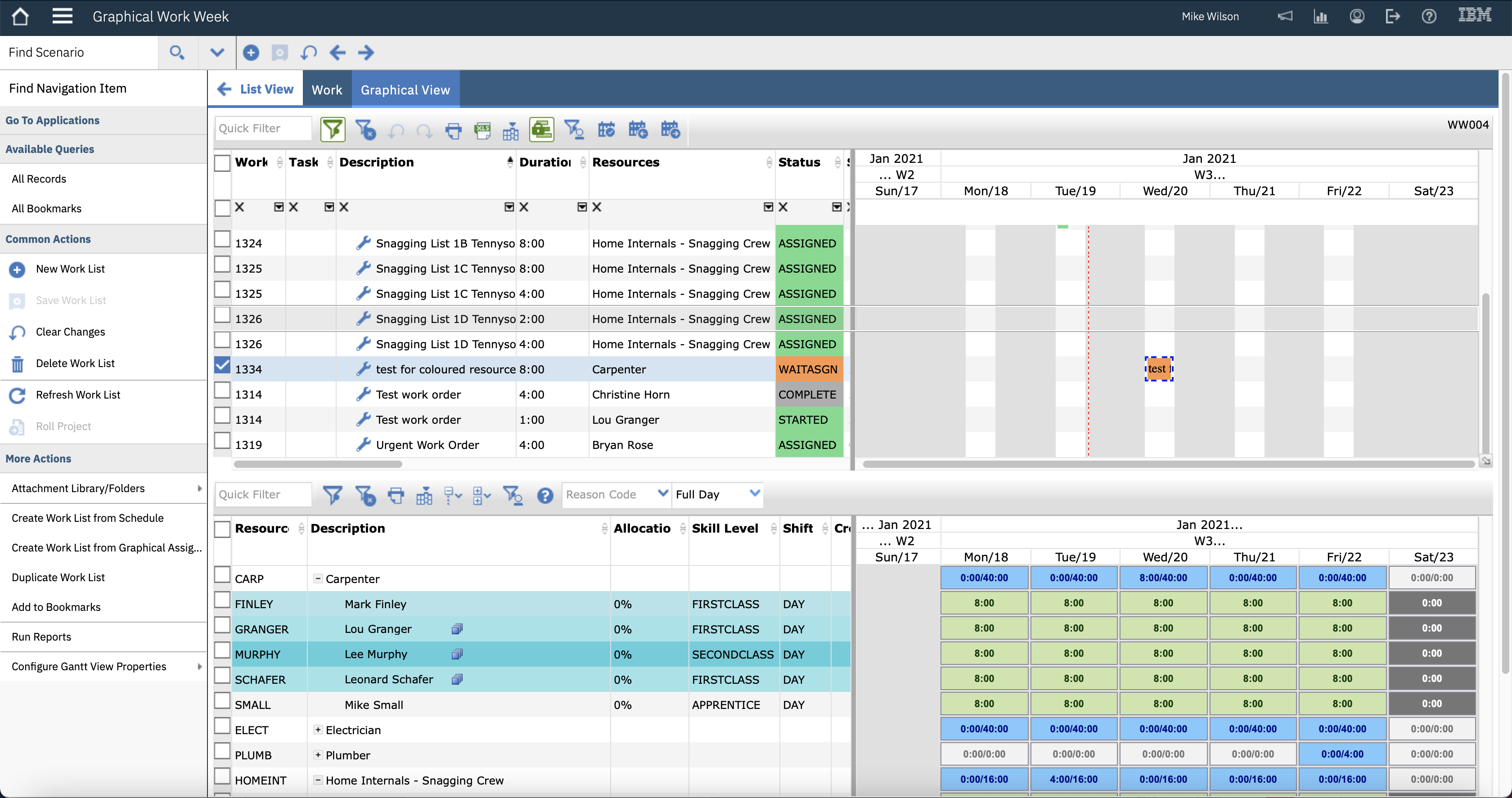
Task: Expand the Electrician resource group
Action: [318, 730]
